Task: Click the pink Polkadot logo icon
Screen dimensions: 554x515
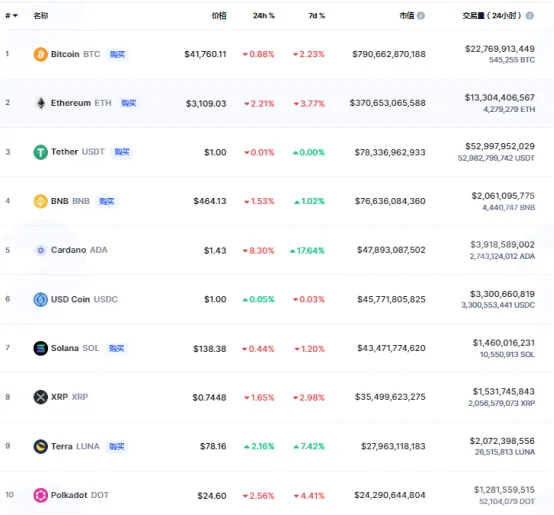Action: (40, 495)
